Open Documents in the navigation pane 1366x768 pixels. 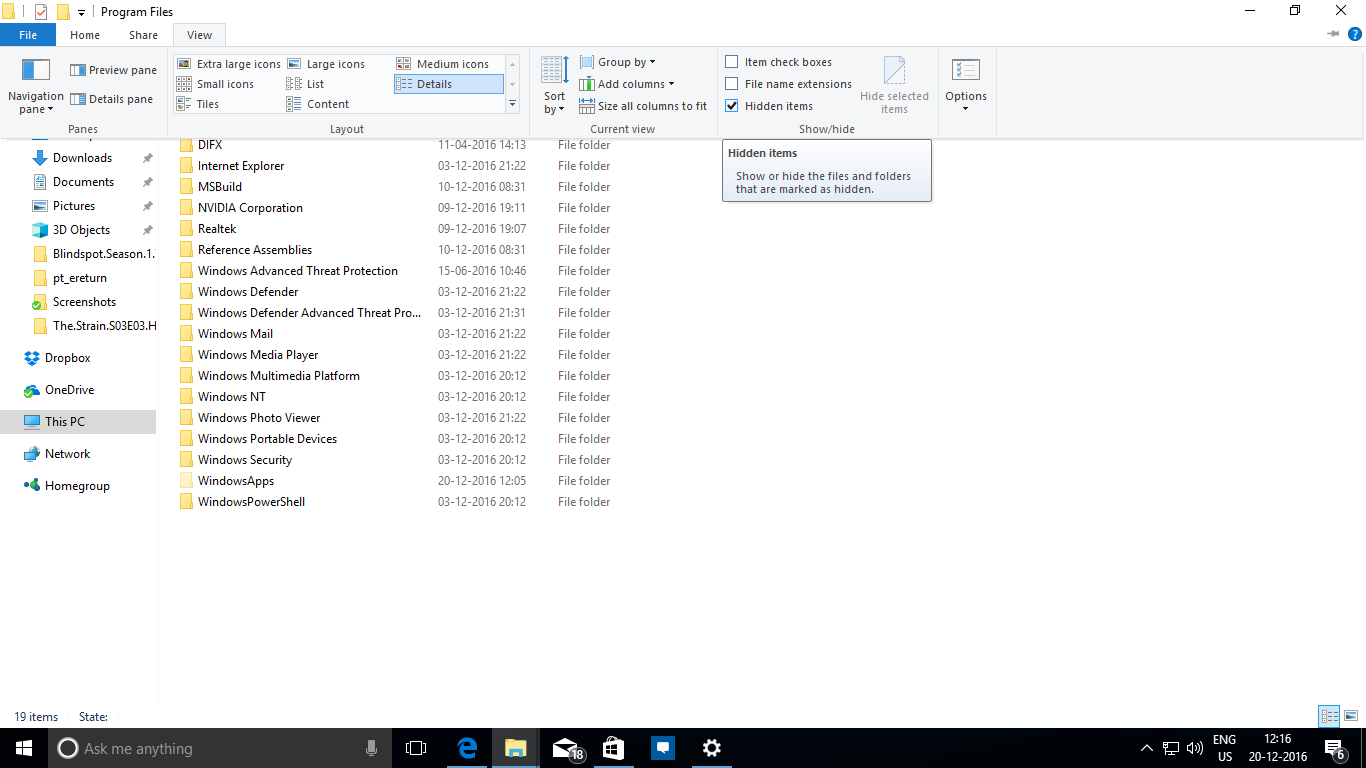point(83,182)
